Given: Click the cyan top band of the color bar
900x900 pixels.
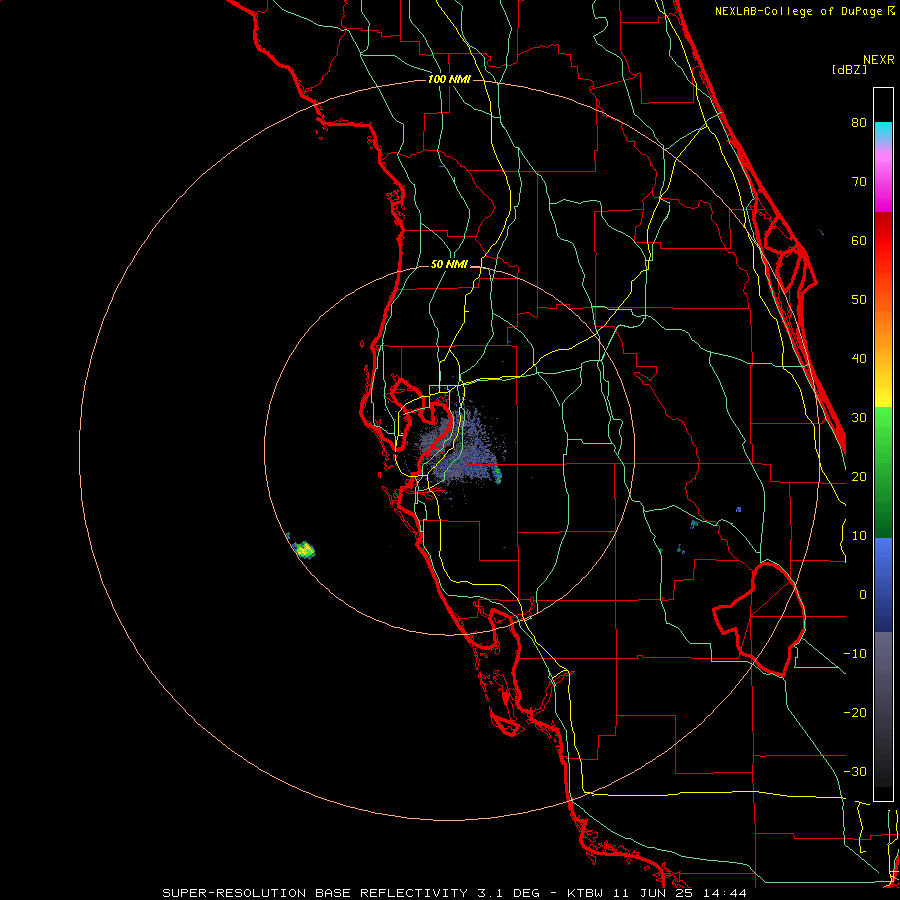Looking at the screenshot, I should (x=883, y=131).
